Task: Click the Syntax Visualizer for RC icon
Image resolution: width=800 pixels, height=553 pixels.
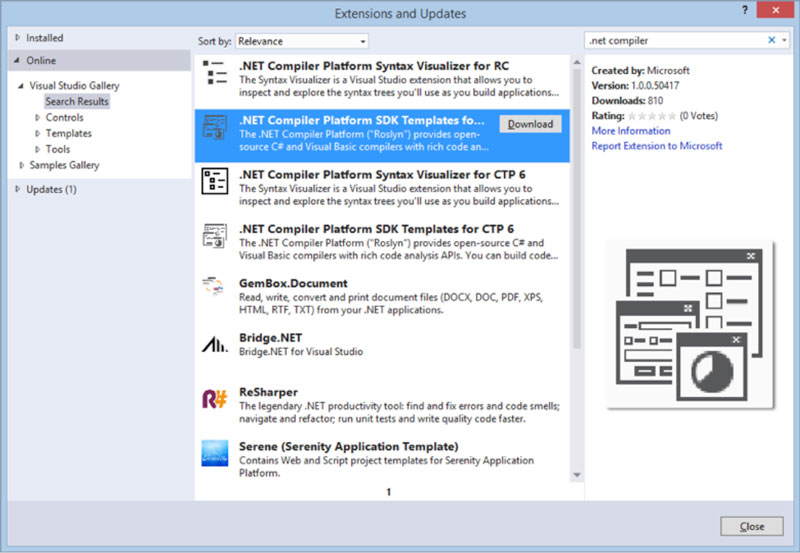Action: coord(214,74)
